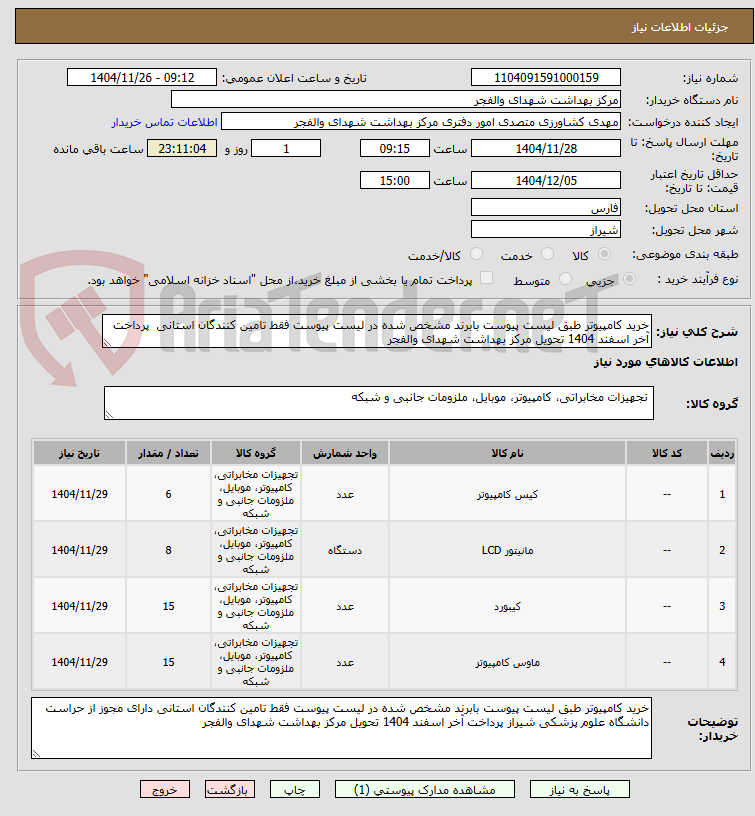This screenshot has height=816, width=755.
Task: Click the جزئیات اطلاعات نیاز page title
Action: pos(680,27)
